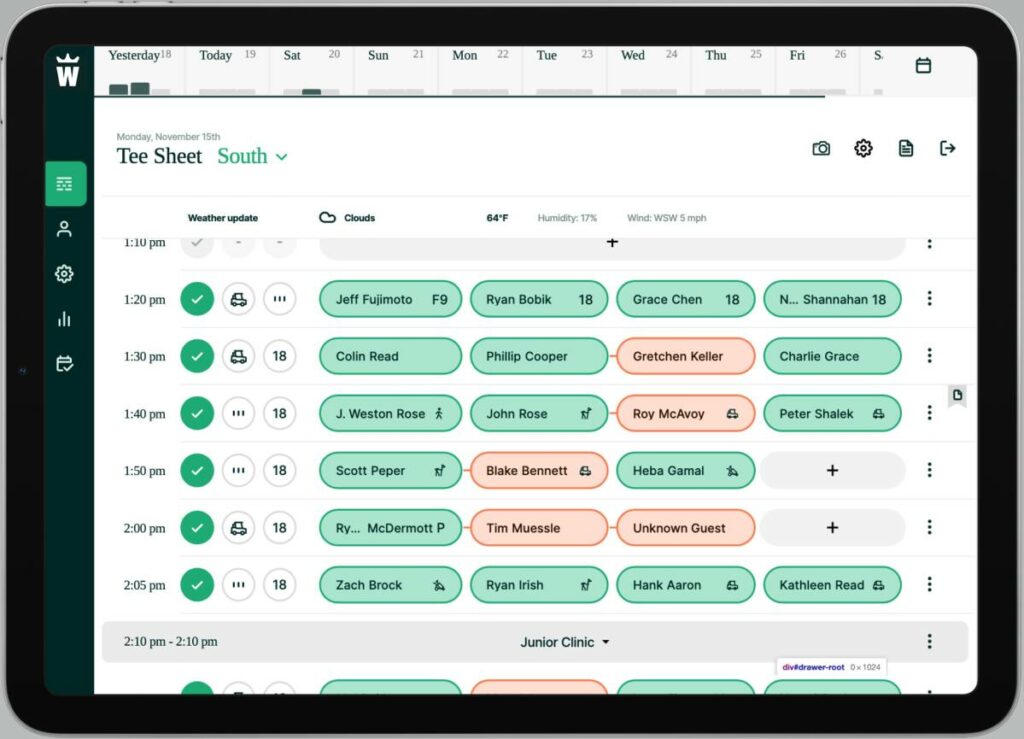The height and width of the screenshot is (739, 1024).
Task: Open Gretchen Keller's booking
Action: click(x=685, y=356)
